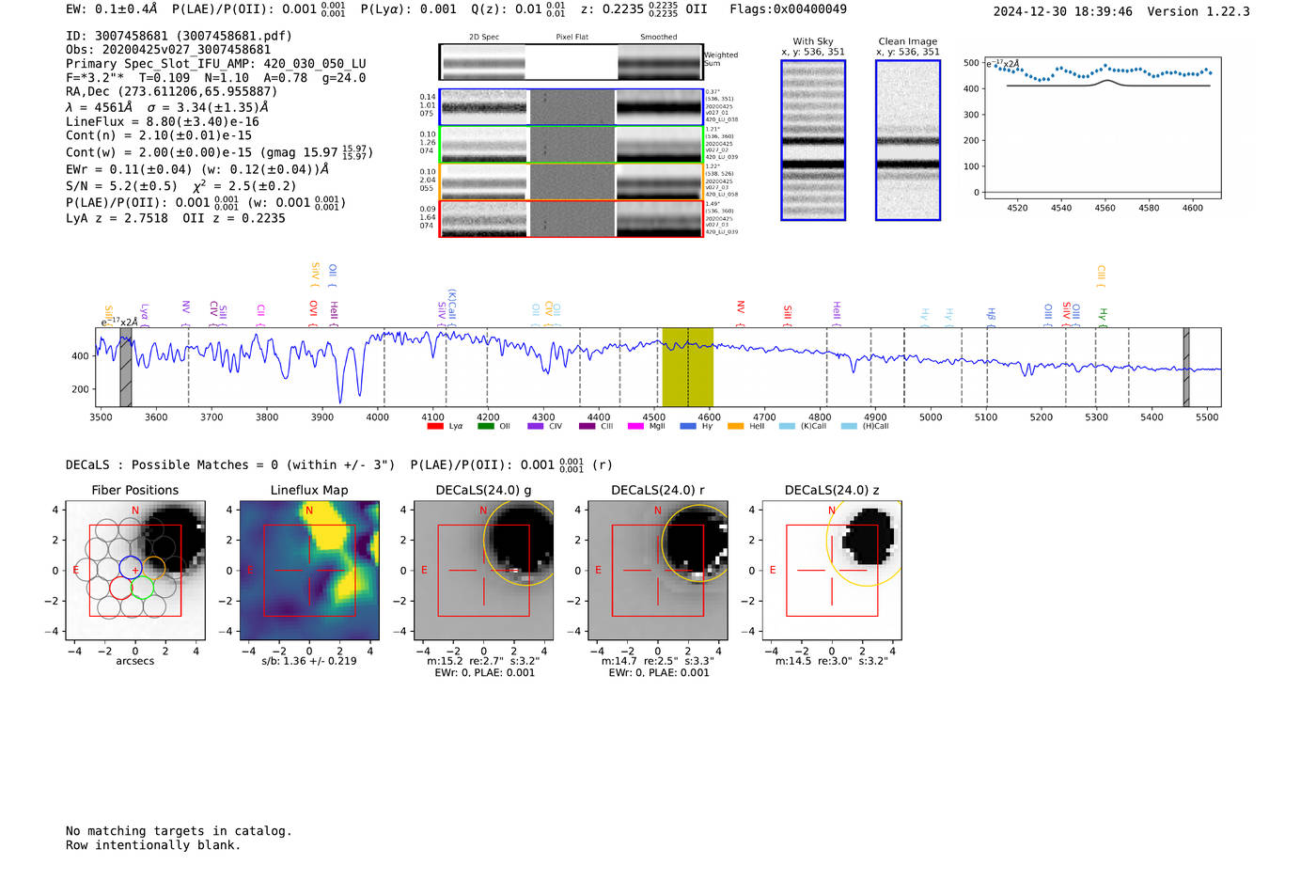Click the Flags:0x00400049 header text
The height and width of the screenshot is (896, 1316).
tap(788, 9)
